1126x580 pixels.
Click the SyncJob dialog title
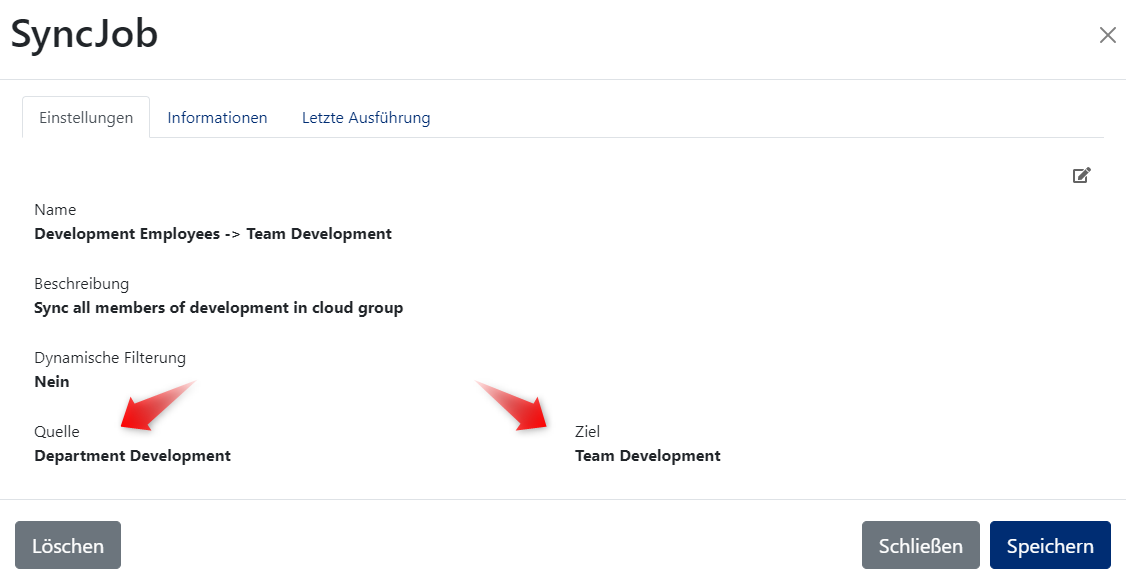click(84, 34)
